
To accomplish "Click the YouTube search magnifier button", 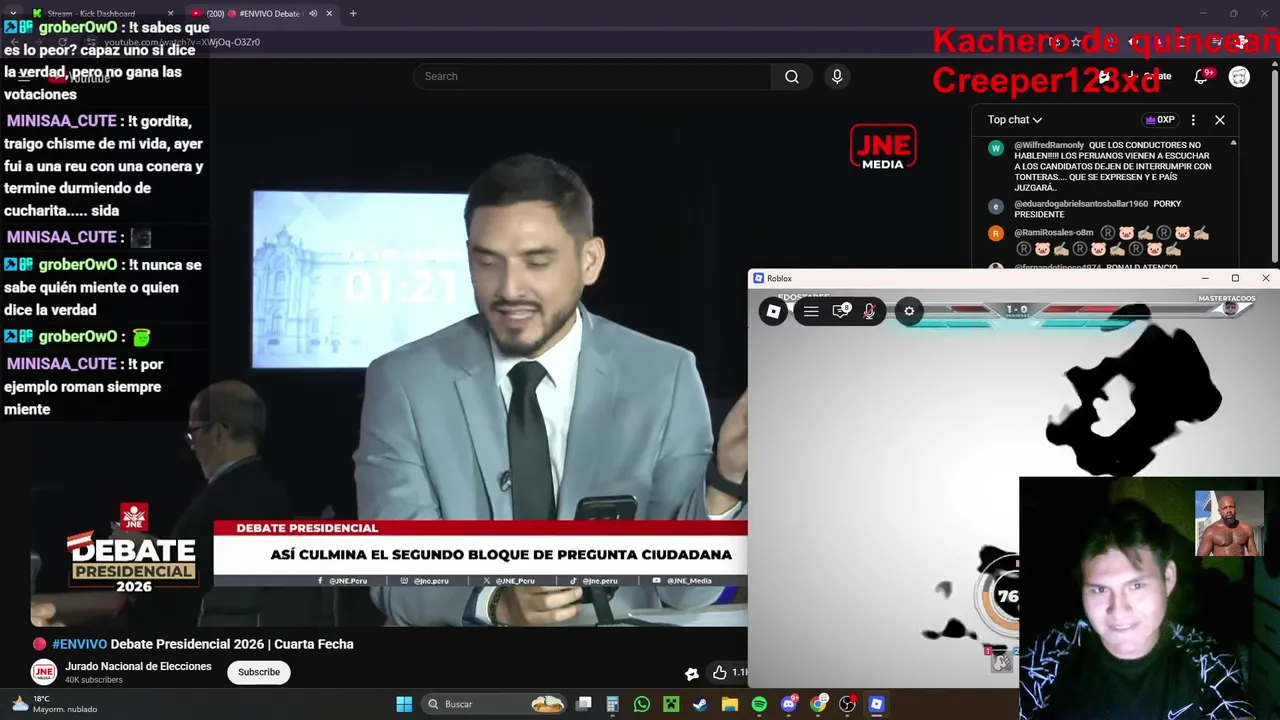I will [x=792, y=76].
